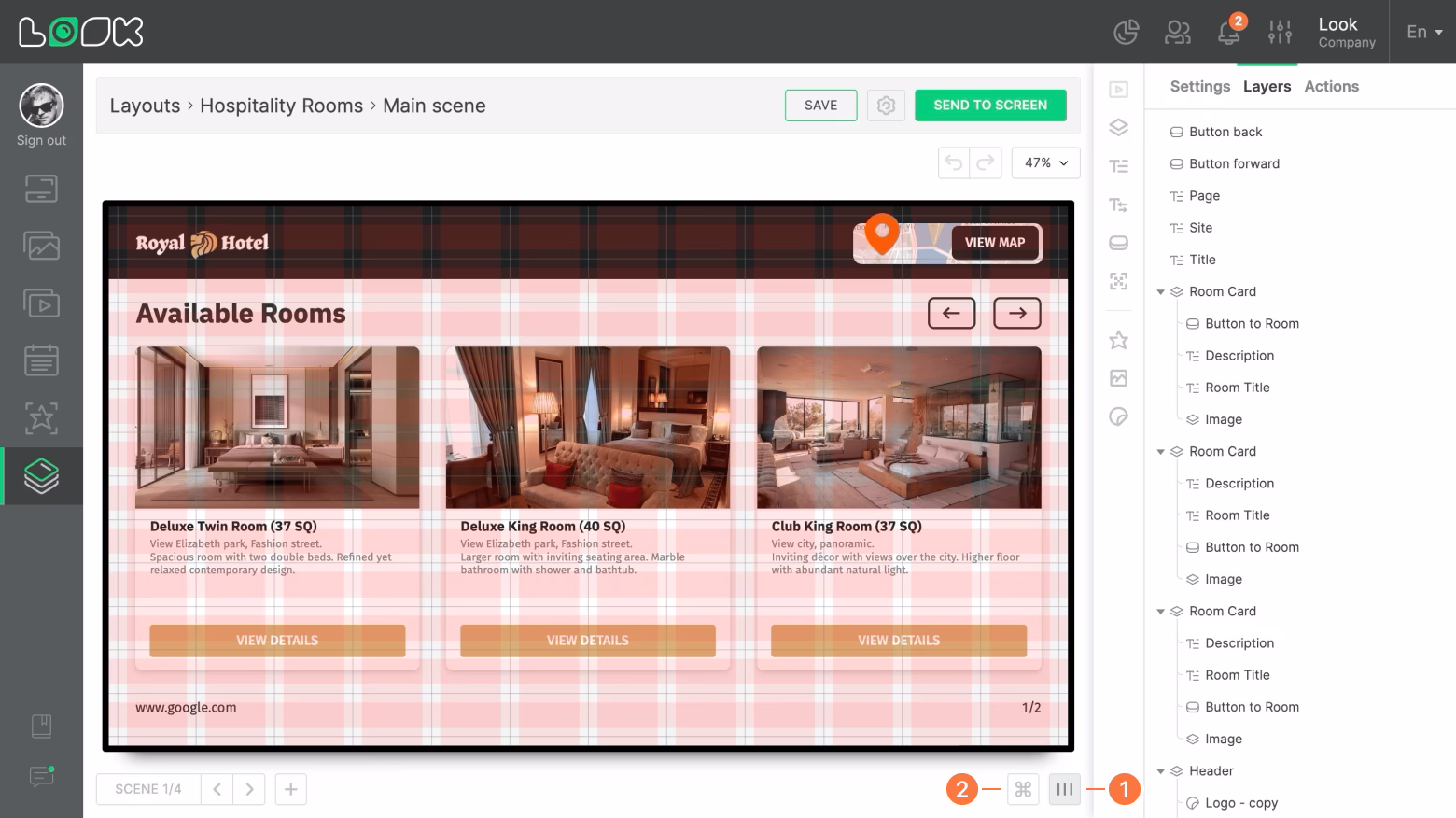The width and height of the screenshot is (1456, 818).
Task: Select the text tool in tool strip
Action: tap(1119, 166)
